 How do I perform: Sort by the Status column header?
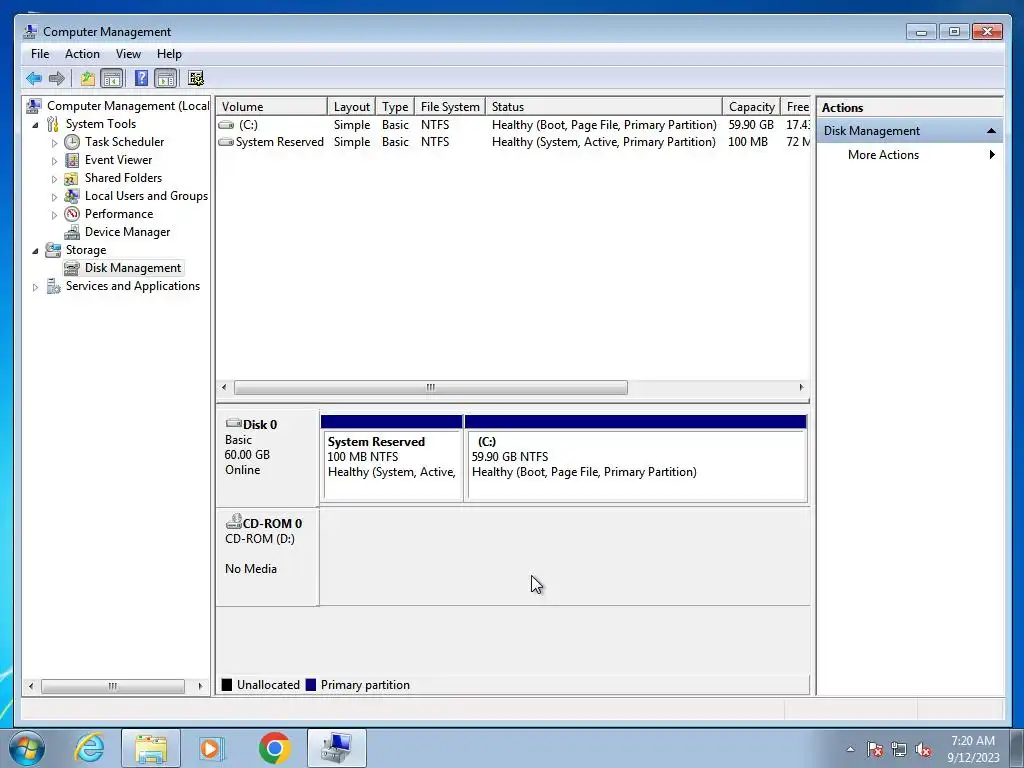pos(604,106)
